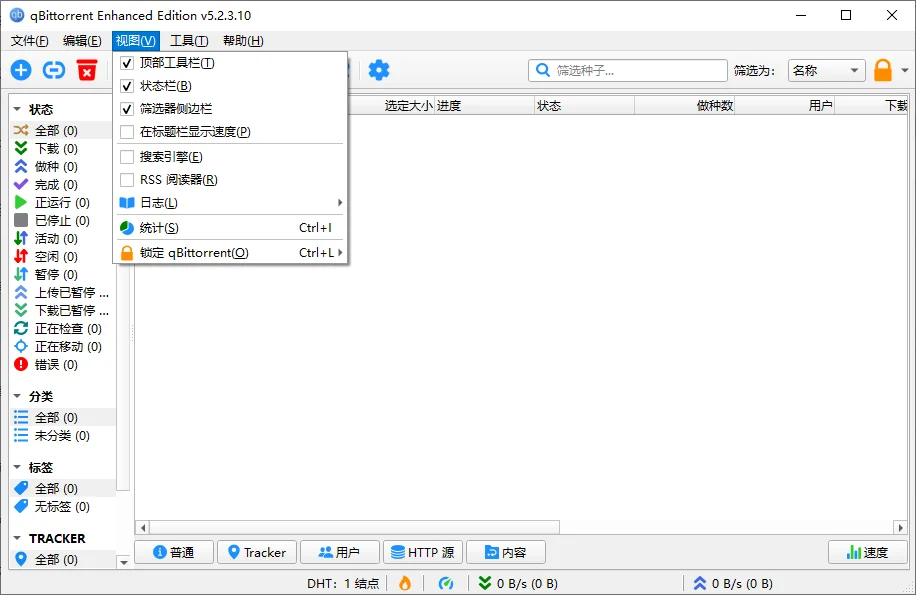This screenshot has height=595, width=916.
Task: Open preferences via the gear icon
Action: [379, 70]
